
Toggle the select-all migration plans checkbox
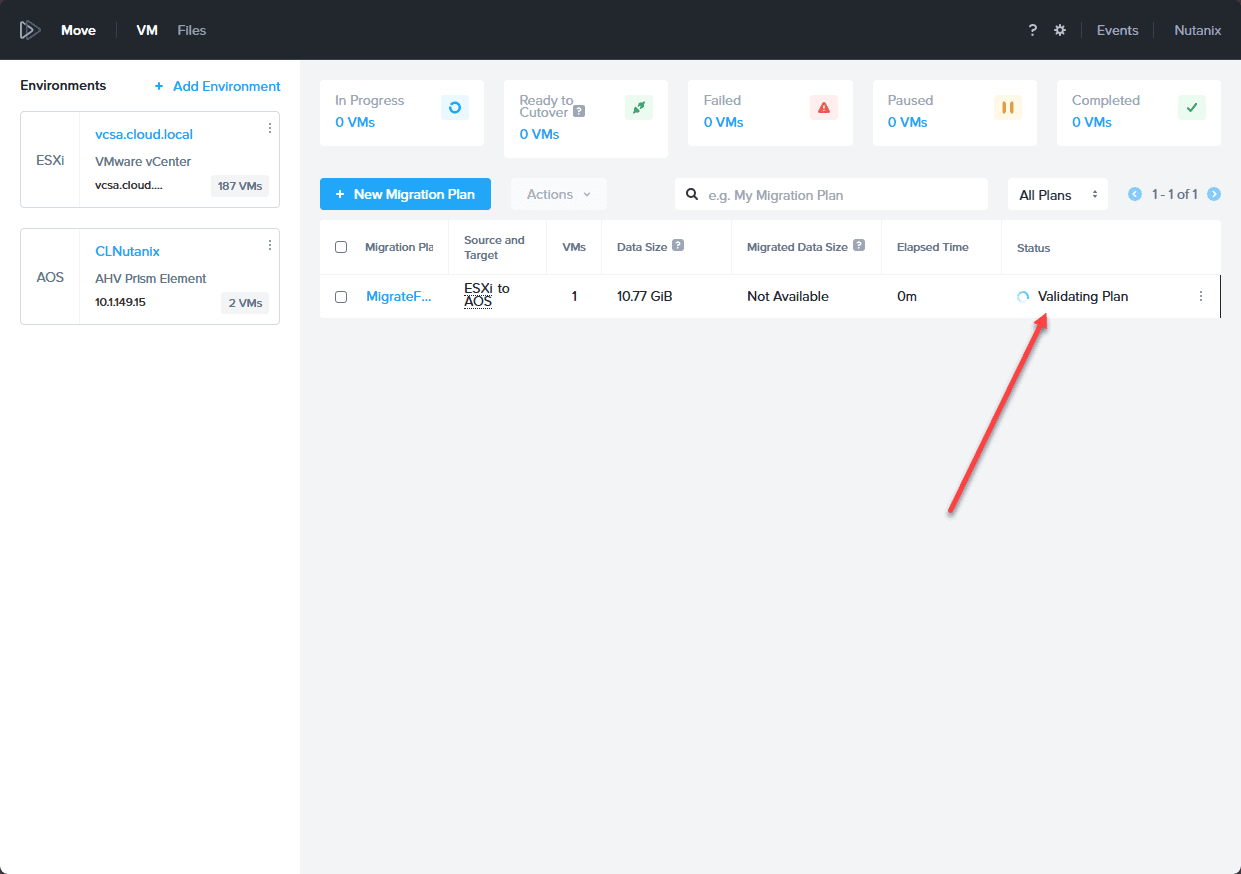[341, 247]
